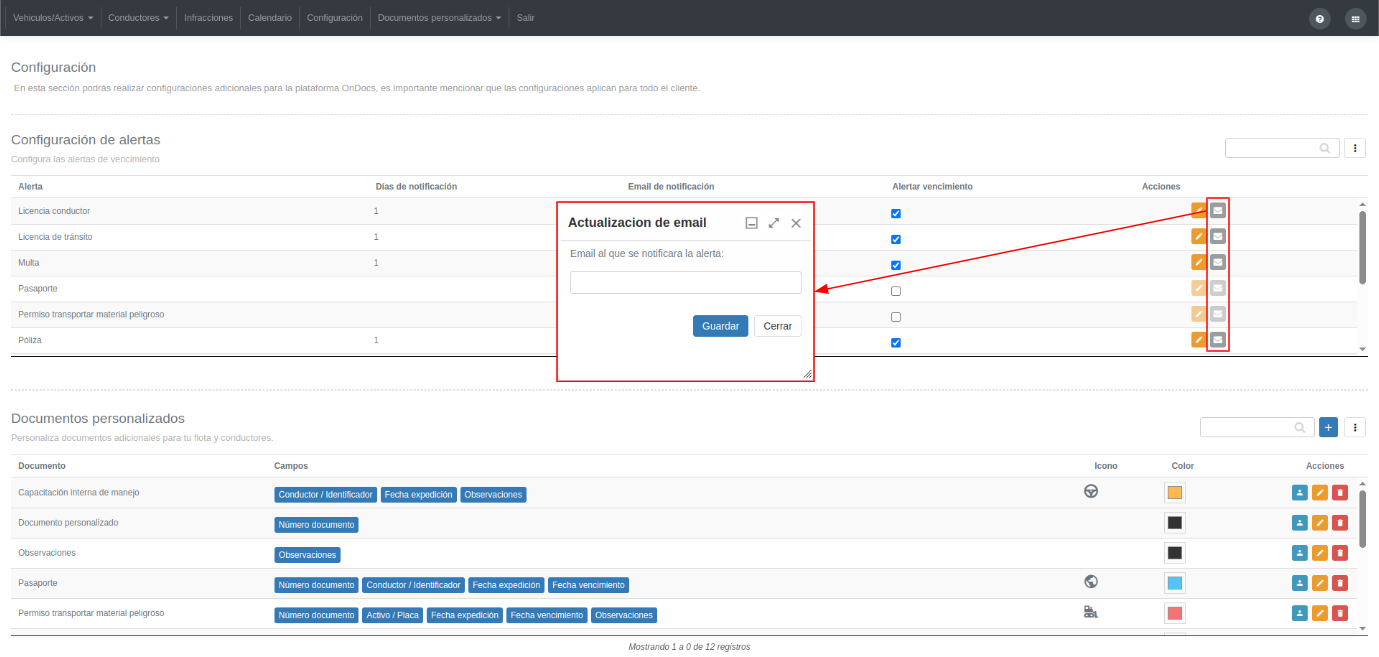Toggle Alertar vencimiento for Licencia de tránsito
Screen dimensions: 1379x657
(x=896, y=239)
